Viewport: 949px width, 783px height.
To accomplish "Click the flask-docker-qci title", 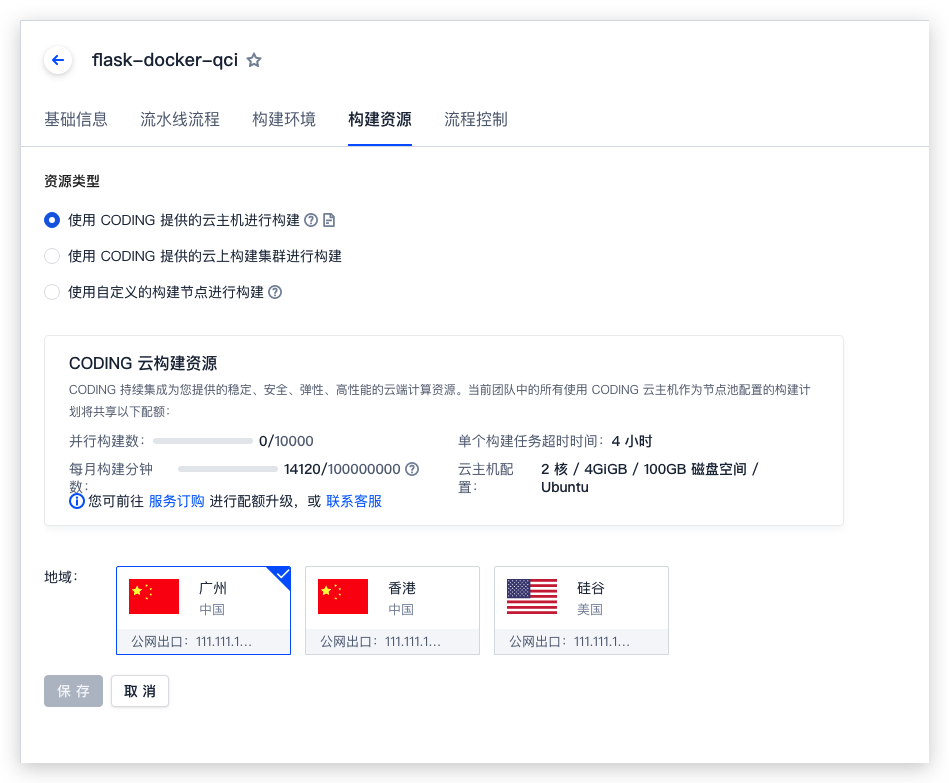I will click(165, 60).
